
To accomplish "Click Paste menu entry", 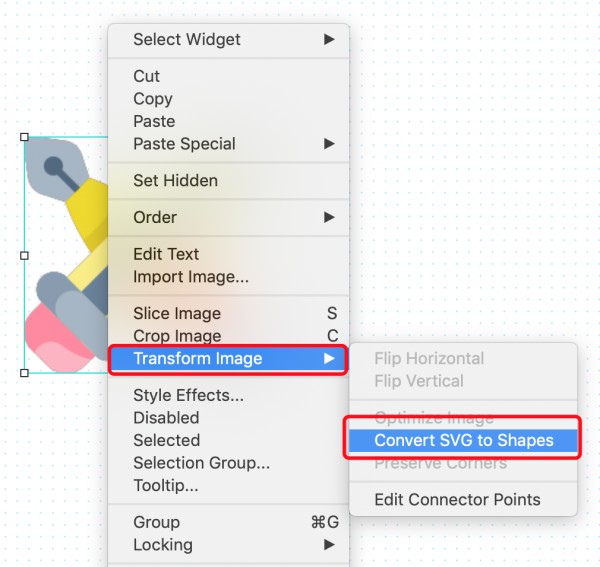I will 228,121.
